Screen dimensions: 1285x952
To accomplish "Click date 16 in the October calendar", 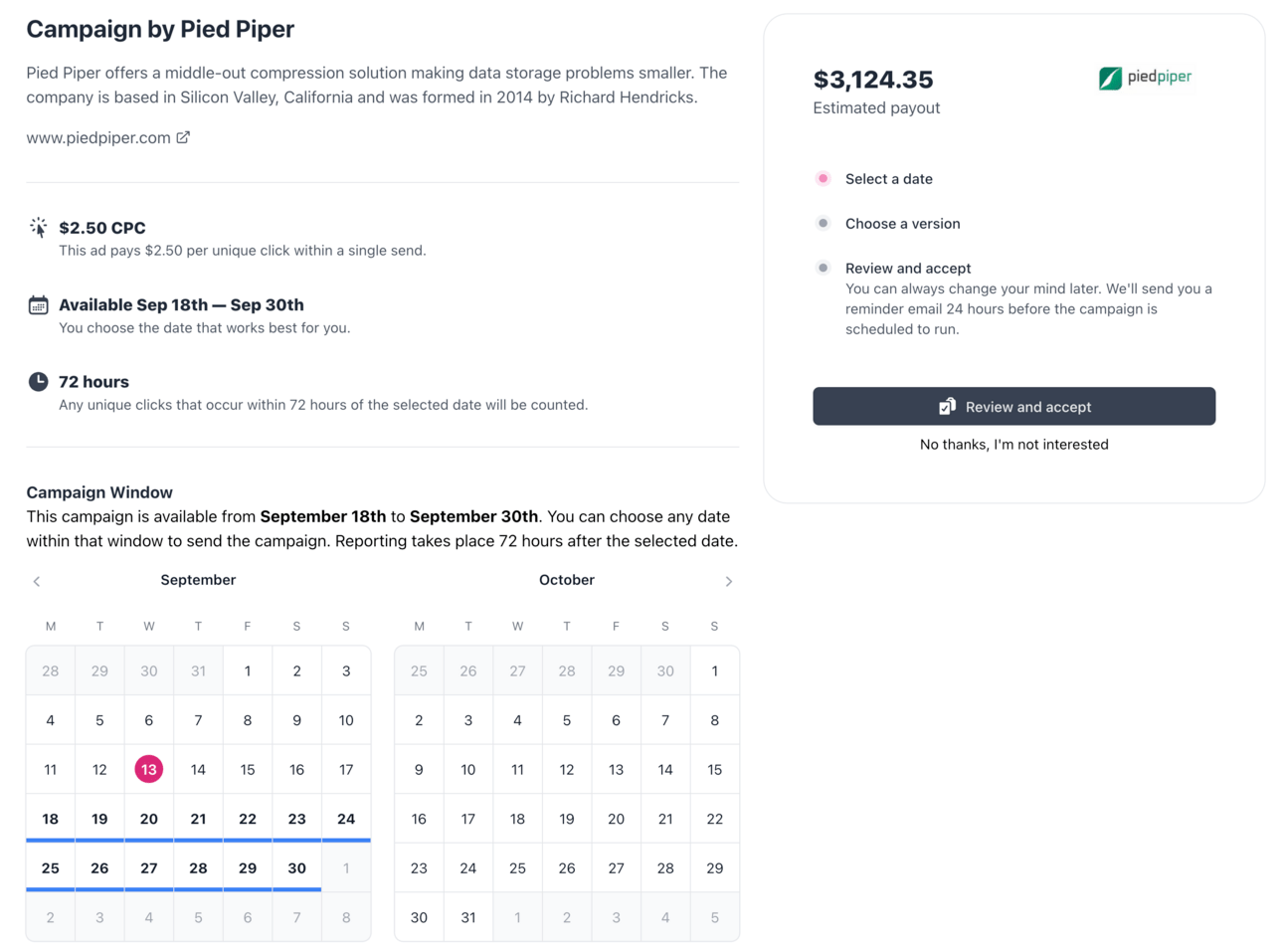I will coord(419,819).
